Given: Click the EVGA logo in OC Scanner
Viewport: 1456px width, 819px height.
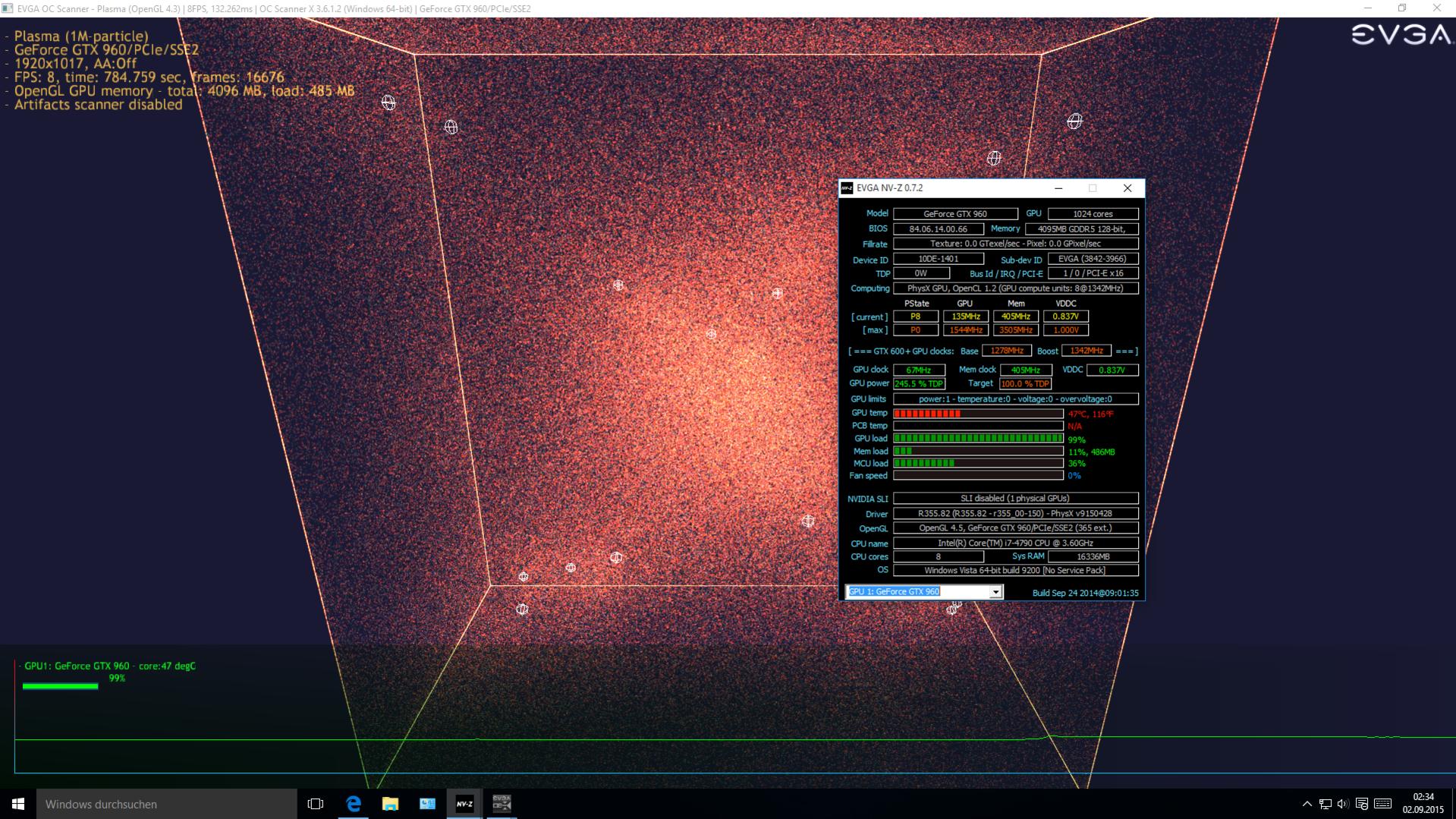Looking at the screenshot, I should click(1401, 36).
